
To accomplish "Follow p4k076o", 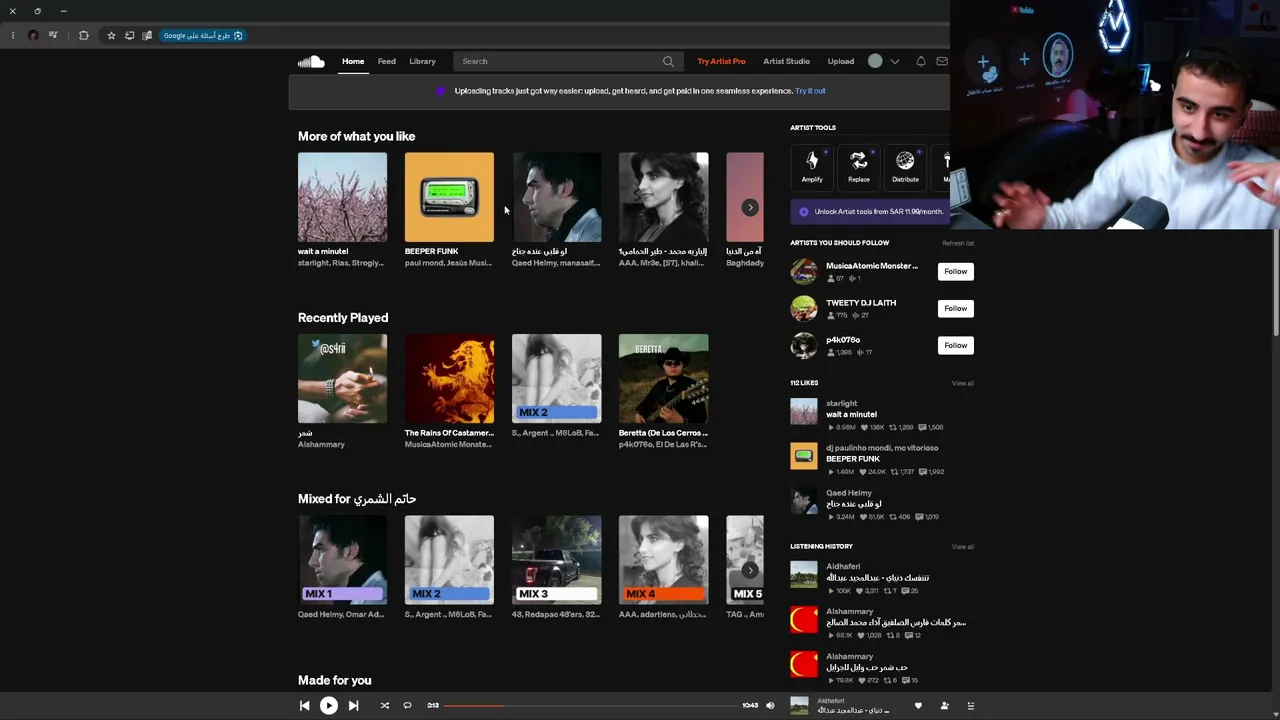I will [x=956, y=346].
